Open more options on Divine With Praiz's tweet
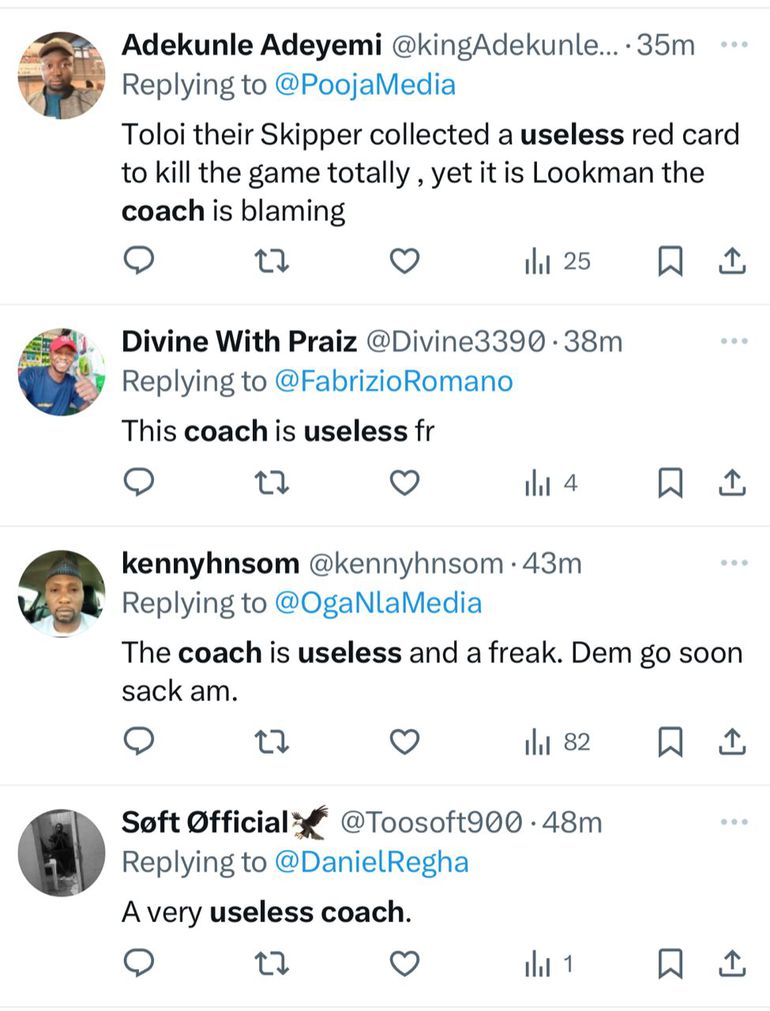770x1011 pixels. coord(734,341)
